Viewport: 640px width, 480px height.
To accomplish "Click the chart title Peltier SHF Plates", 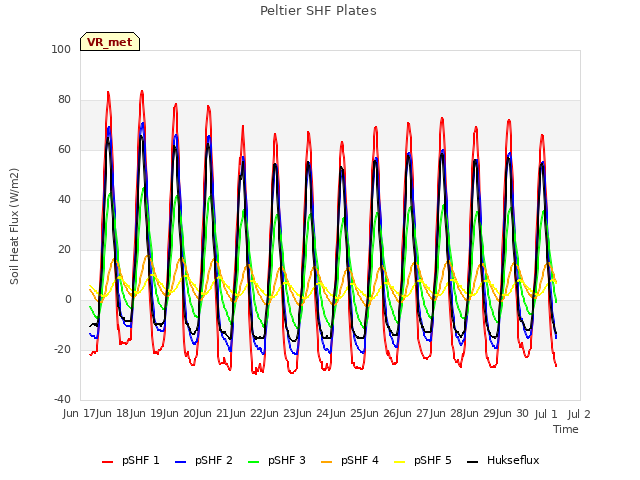I will tap(318, 11).
